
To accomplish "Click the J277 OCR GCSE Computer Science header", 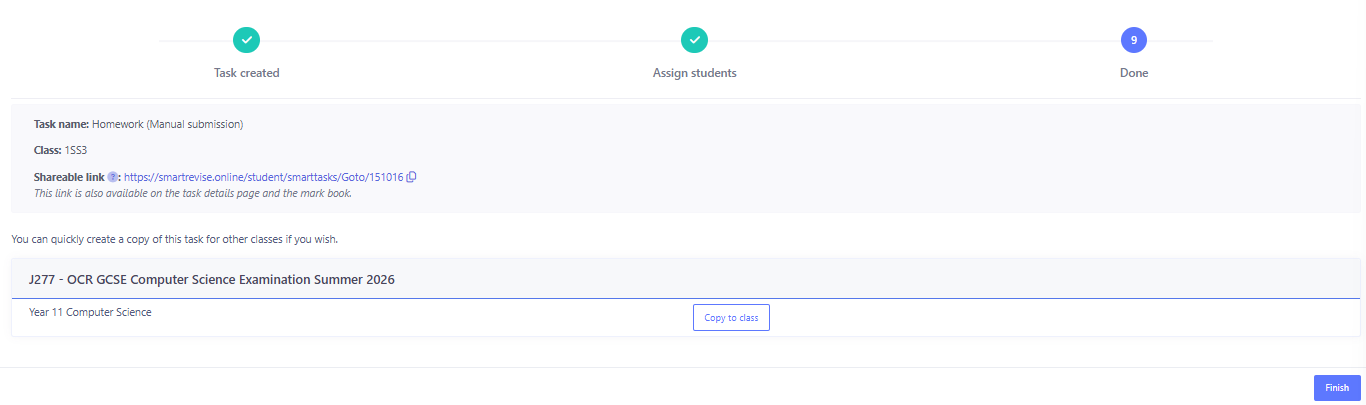I will click(x=212, y=280).
